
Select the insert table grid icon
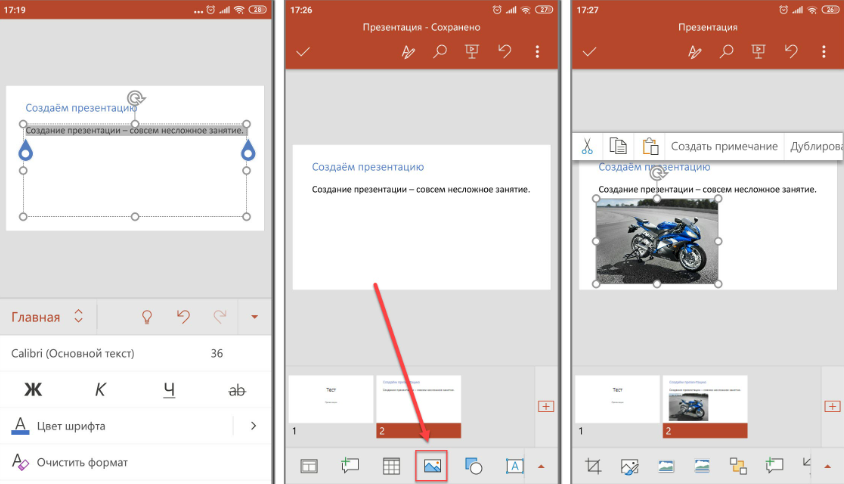tap(391, 465)
